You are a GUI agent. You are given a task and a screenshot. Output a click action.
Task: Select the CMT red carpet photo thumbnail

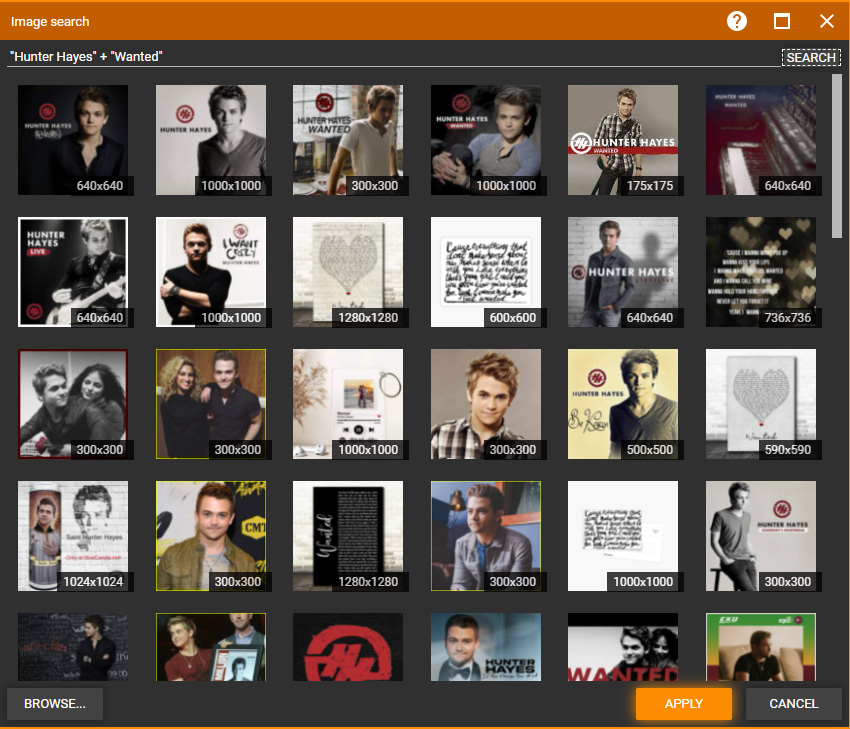tap(211, 535)
